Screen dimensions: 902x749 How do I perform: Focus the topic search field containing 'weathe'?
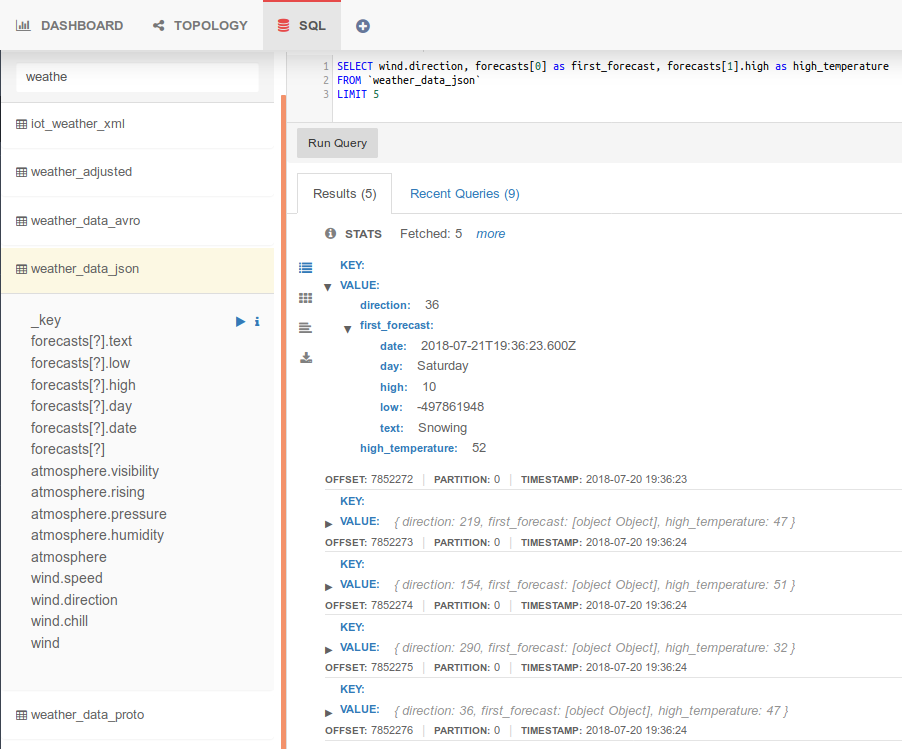(x=137, y=77)
